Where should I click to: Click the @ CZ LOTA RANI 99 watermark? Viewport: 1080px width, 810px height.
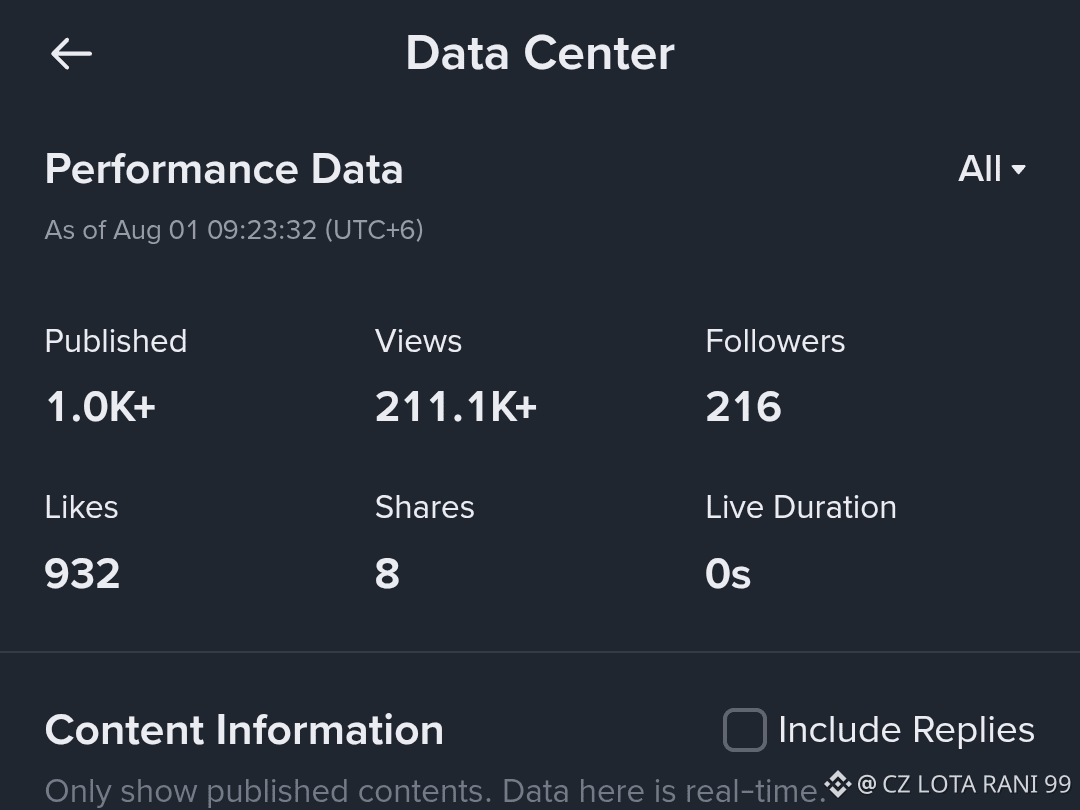coord(964,784)
